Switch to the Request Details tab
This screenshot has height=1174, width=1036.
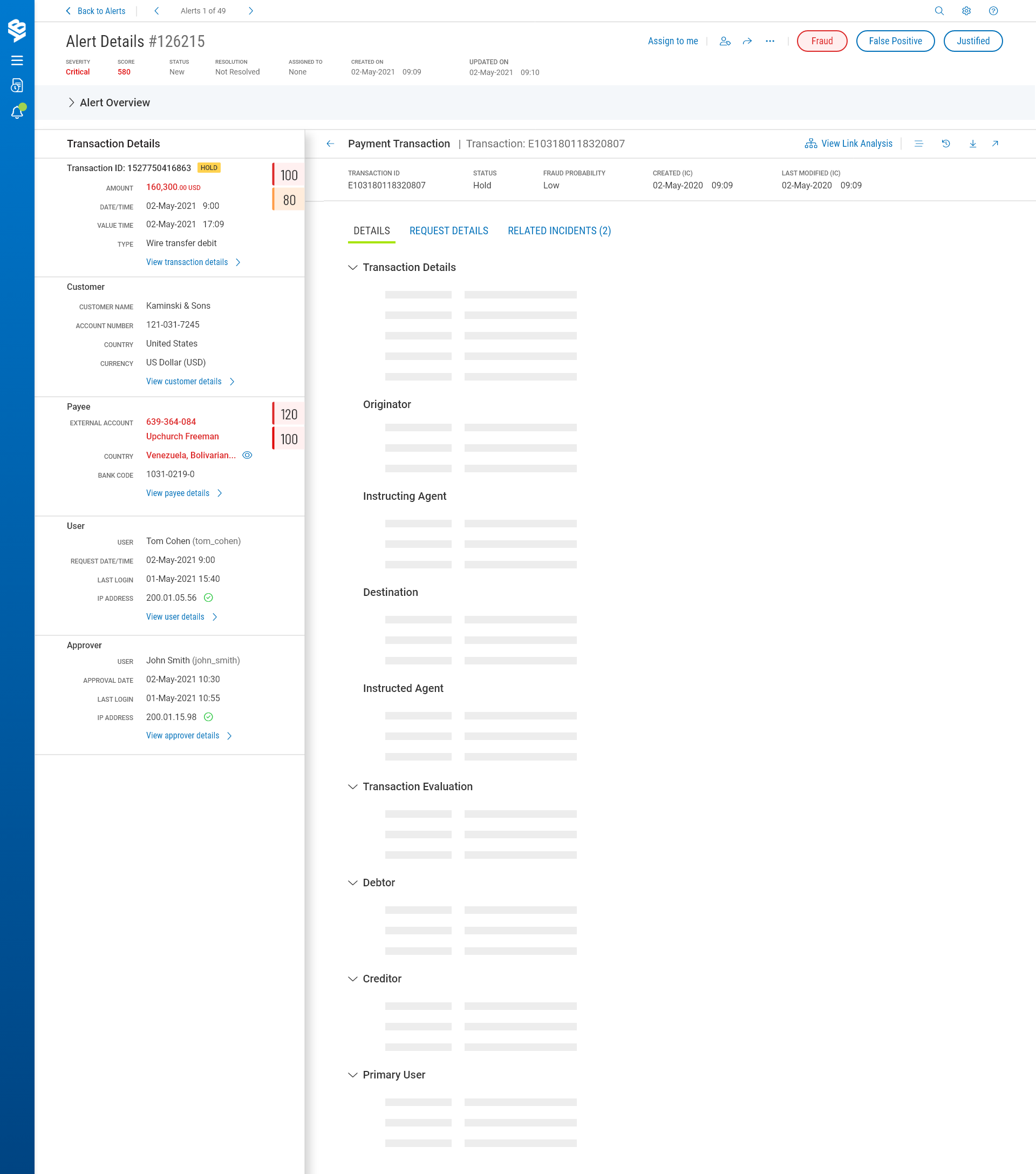click(448, 231)
